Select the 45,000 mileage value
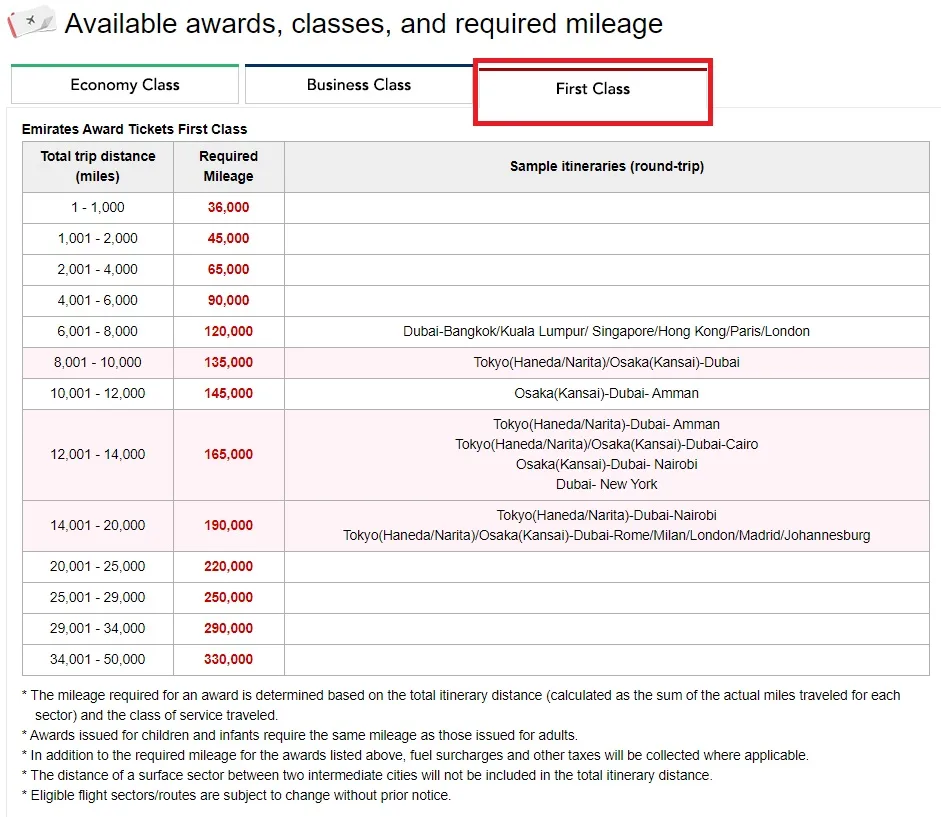941x817 pixels. (229, 238)
